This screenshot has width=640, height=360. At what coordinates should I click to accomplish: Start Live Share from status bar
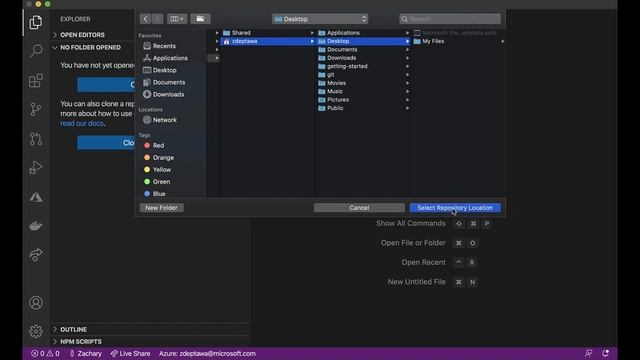pos(131,353)
